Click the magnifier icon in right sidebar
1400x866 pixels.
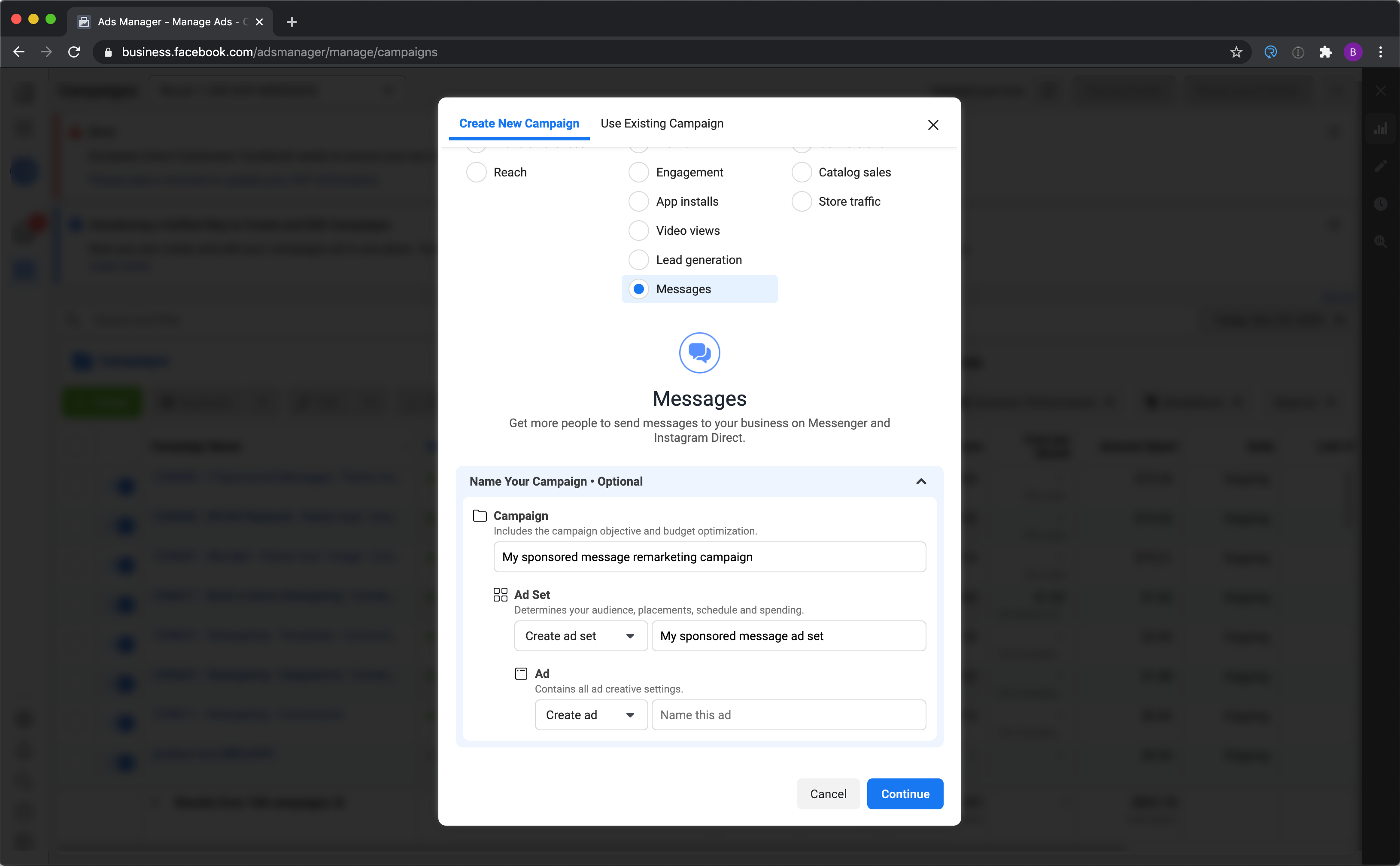[x=1381, y=242]
